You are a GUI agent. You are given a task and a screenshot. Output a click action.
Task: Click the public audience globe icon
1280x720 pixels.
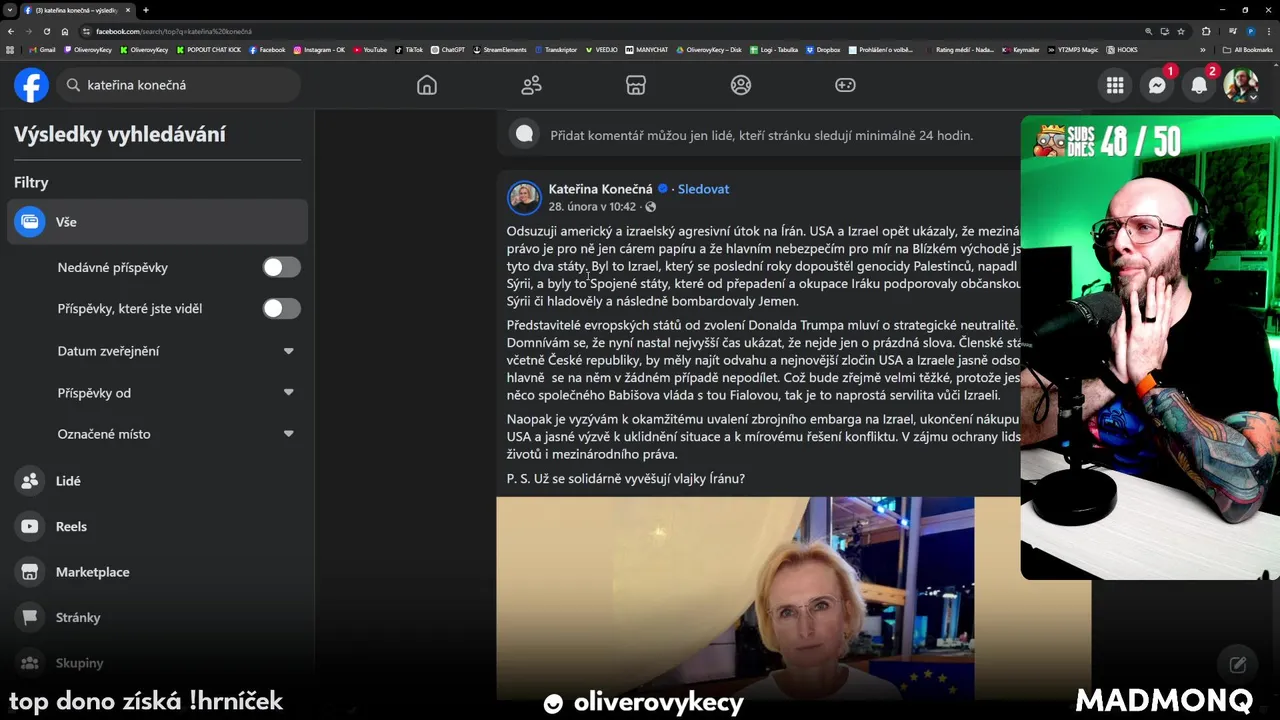(x=651, y=207)
